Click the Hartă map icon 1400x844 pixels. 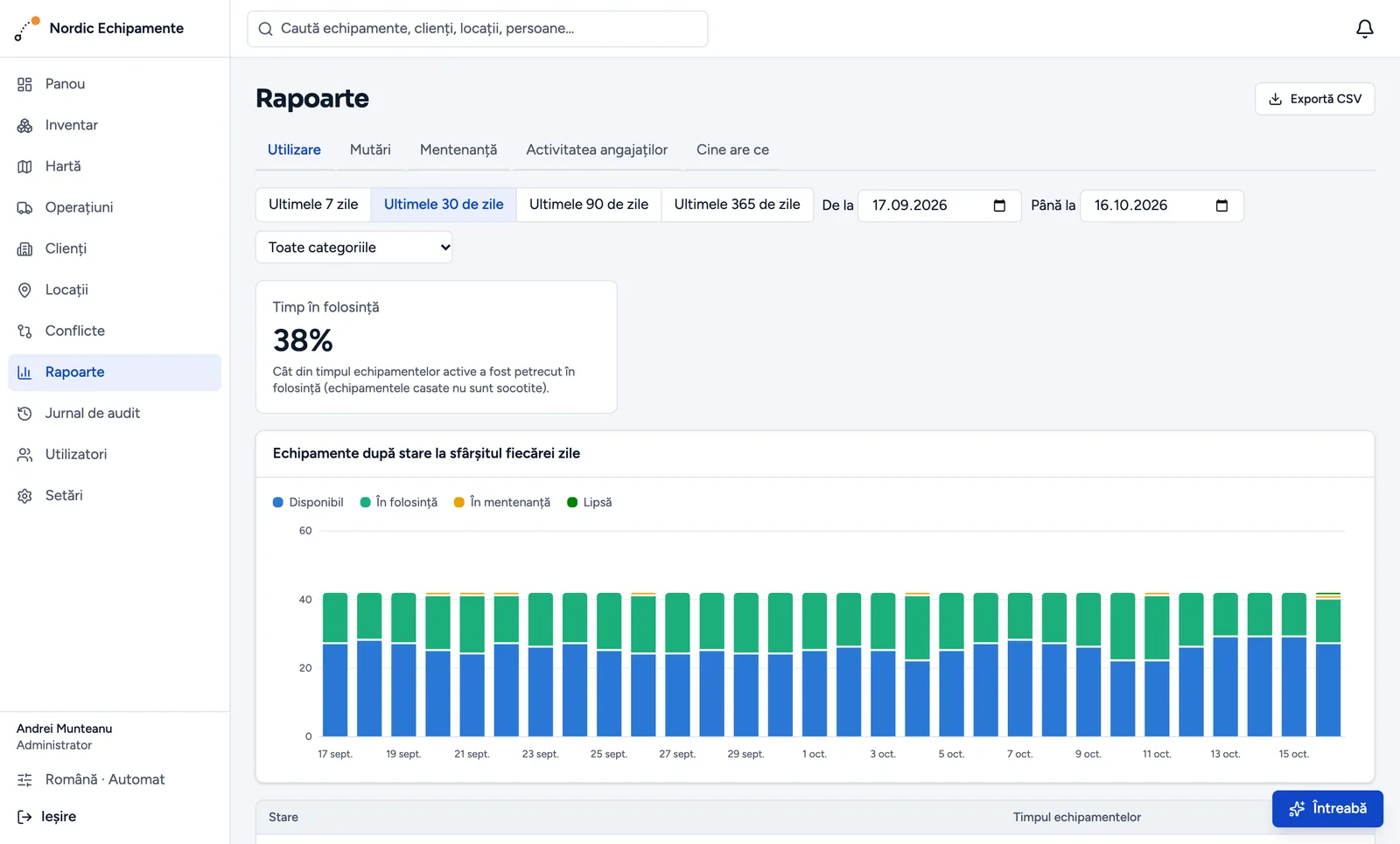(x=24, y=166)
